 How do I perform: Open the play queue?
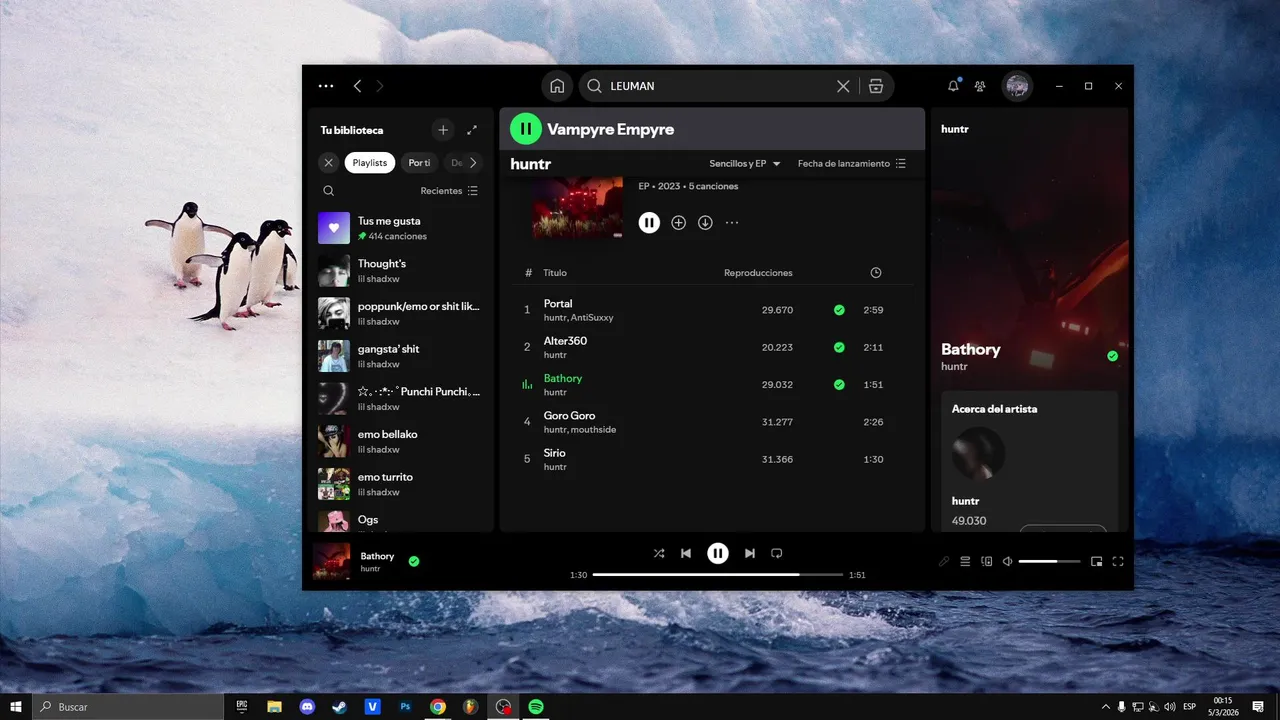[x=965, y=562]
